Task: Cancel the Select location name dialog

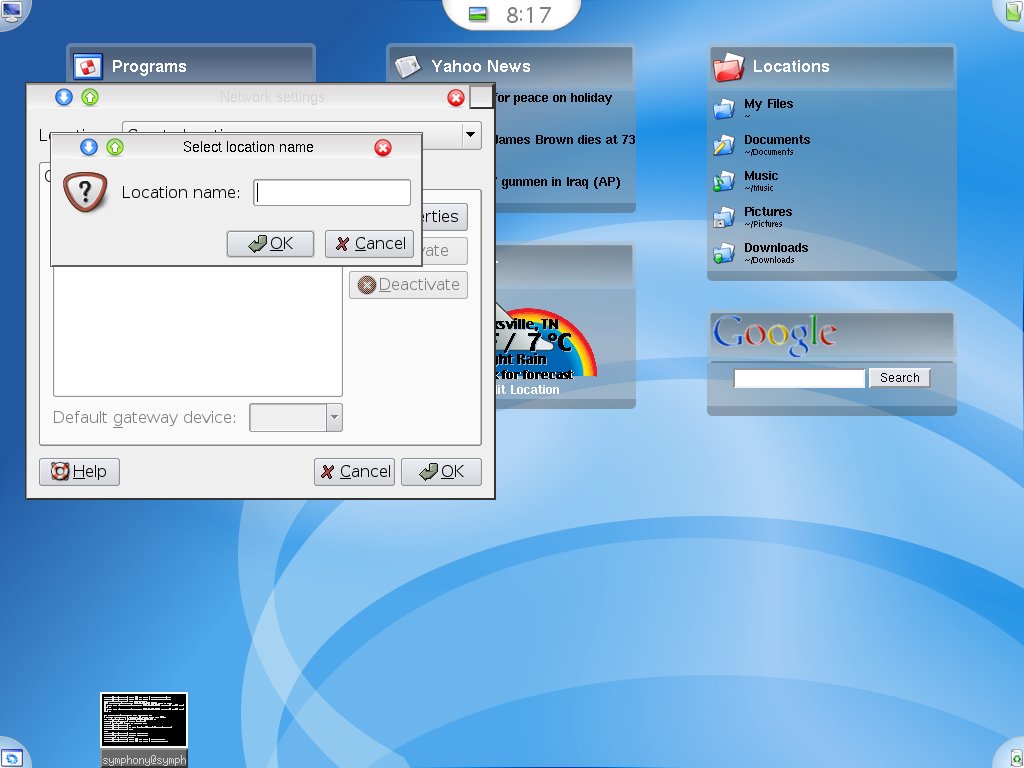Action: [x=370, y=244]
